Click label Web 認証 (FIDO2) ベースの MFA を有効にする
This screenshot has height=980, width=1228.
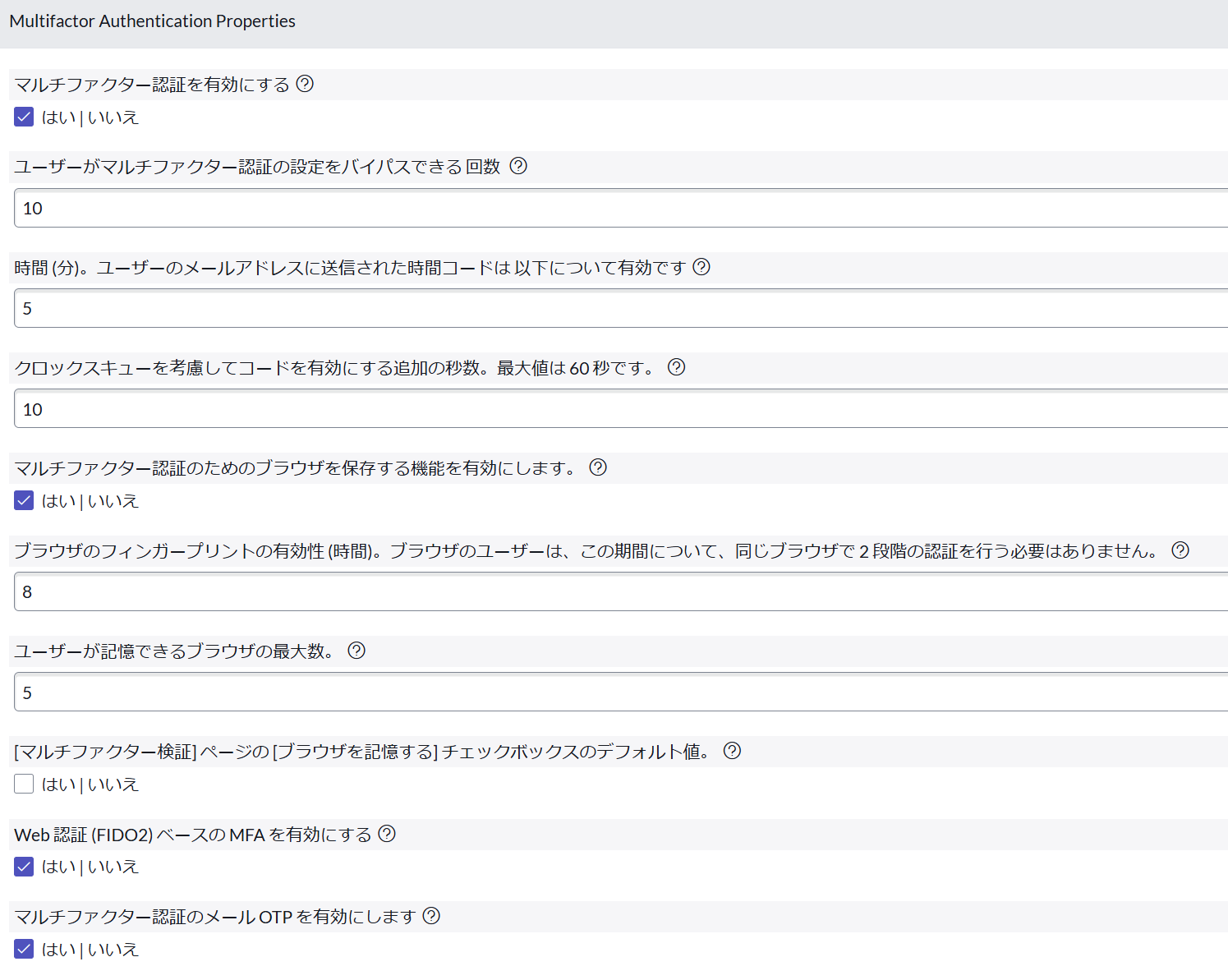pyautogui.click(x=193, y=835)
